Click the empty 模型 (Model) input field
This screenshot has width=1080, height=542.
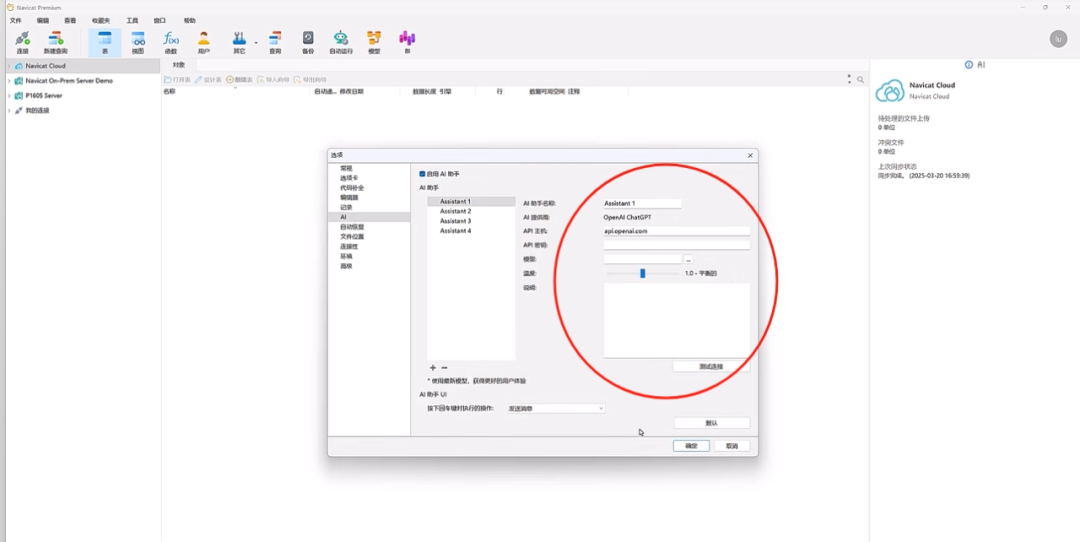pos(642,259)
